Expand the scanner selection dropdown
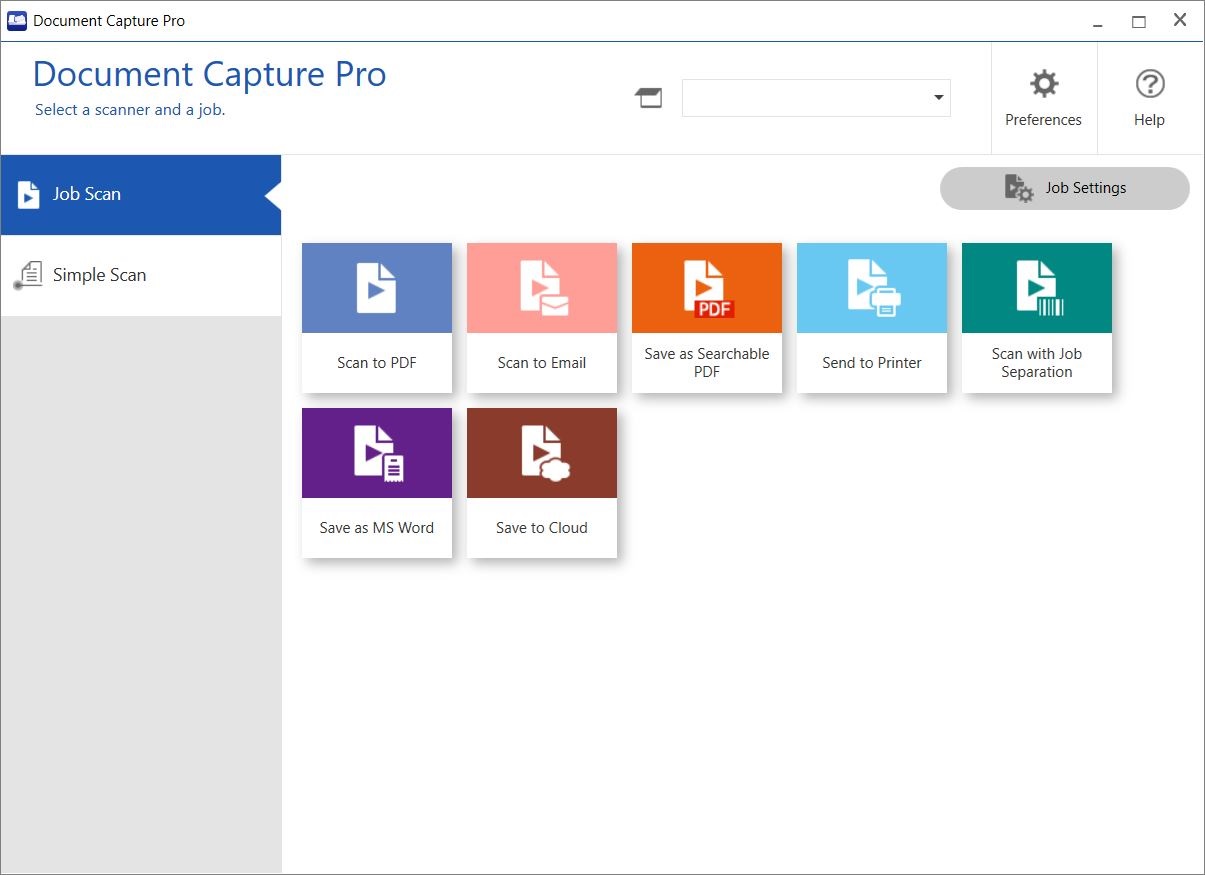The image size is (1205, 875). (x=937, y=97)
